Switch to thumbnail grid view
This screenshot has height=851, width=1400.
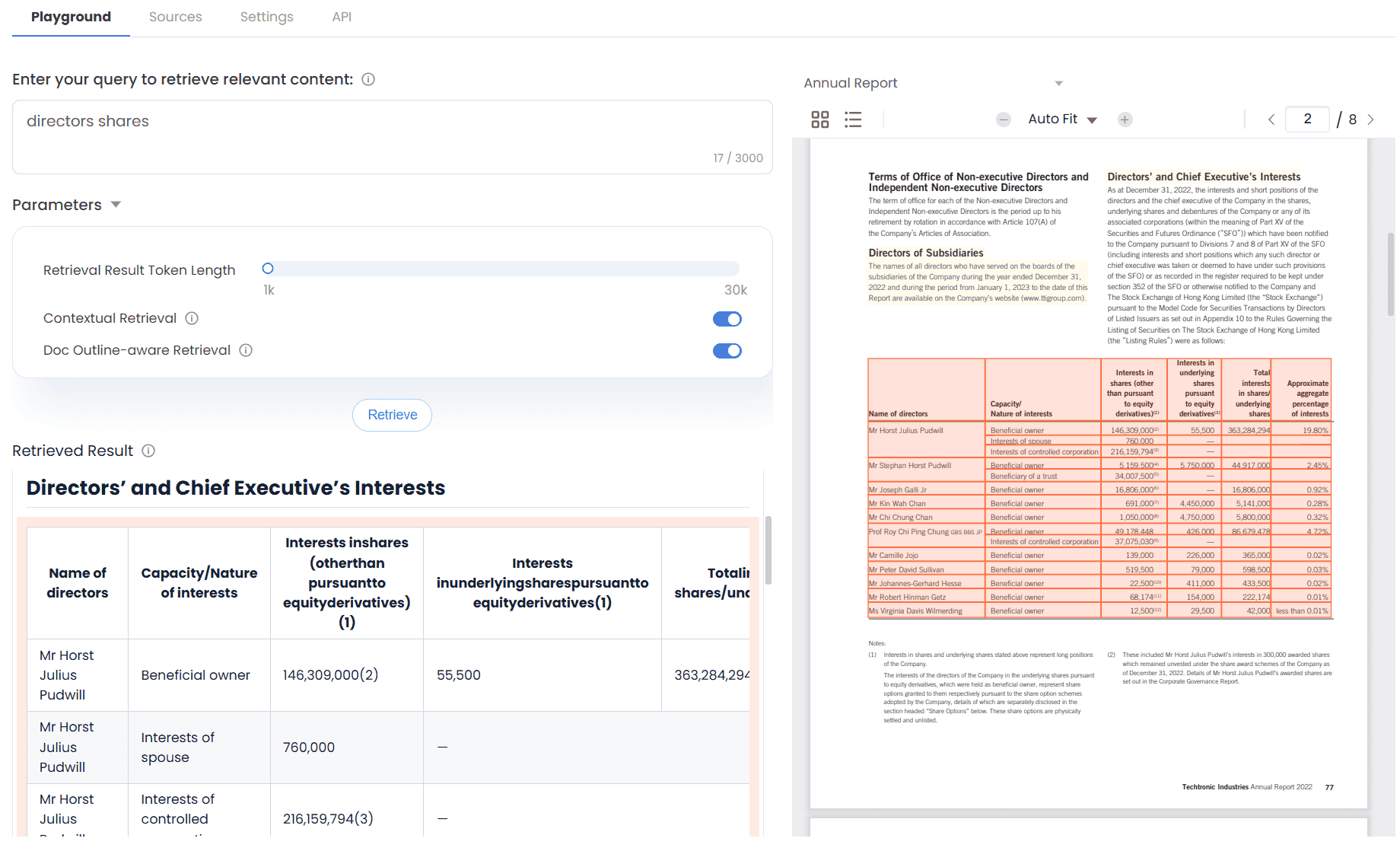[819, 120]
